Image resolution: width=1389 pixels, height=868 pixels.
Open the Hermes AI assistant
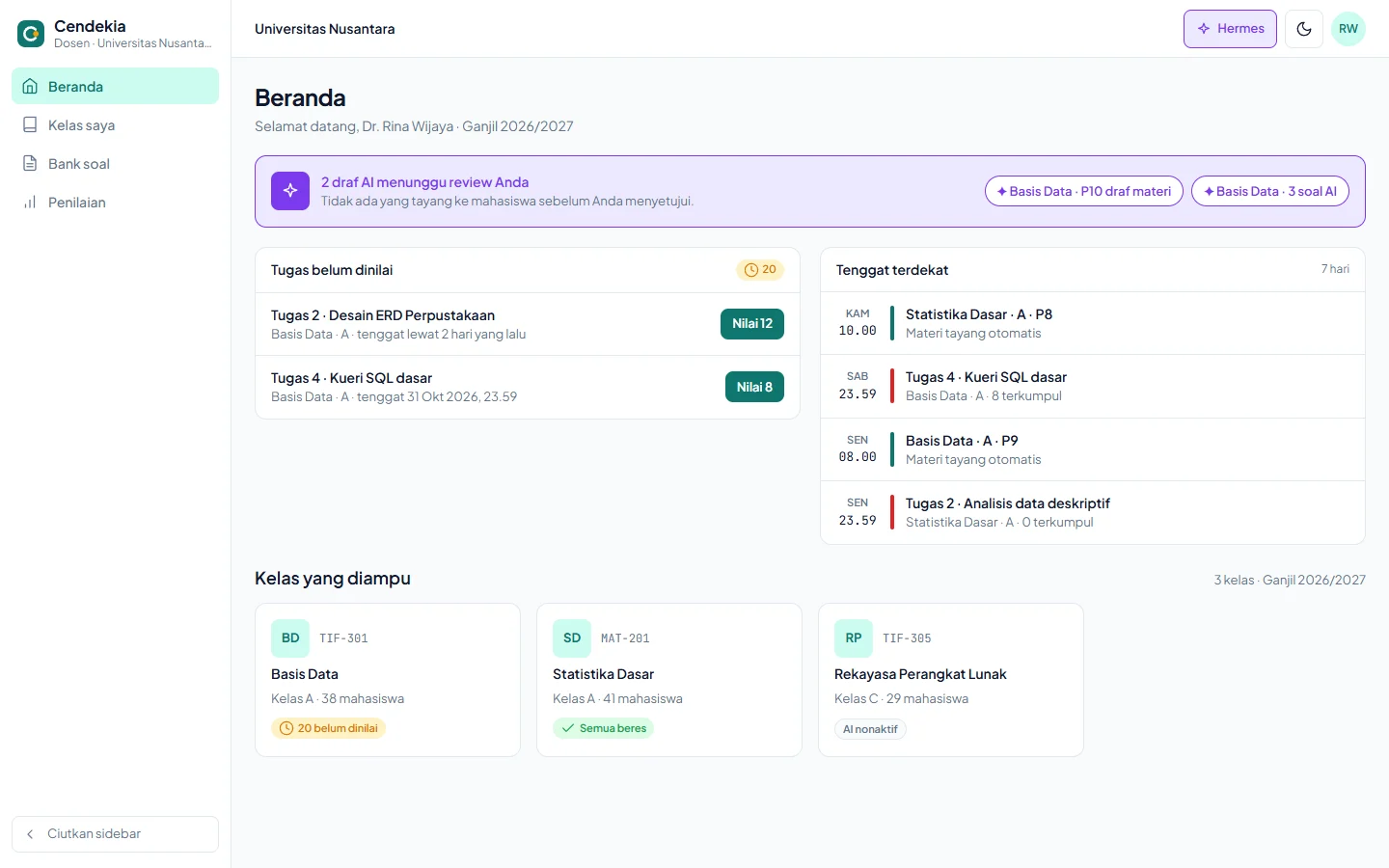tap(1230, 29)
